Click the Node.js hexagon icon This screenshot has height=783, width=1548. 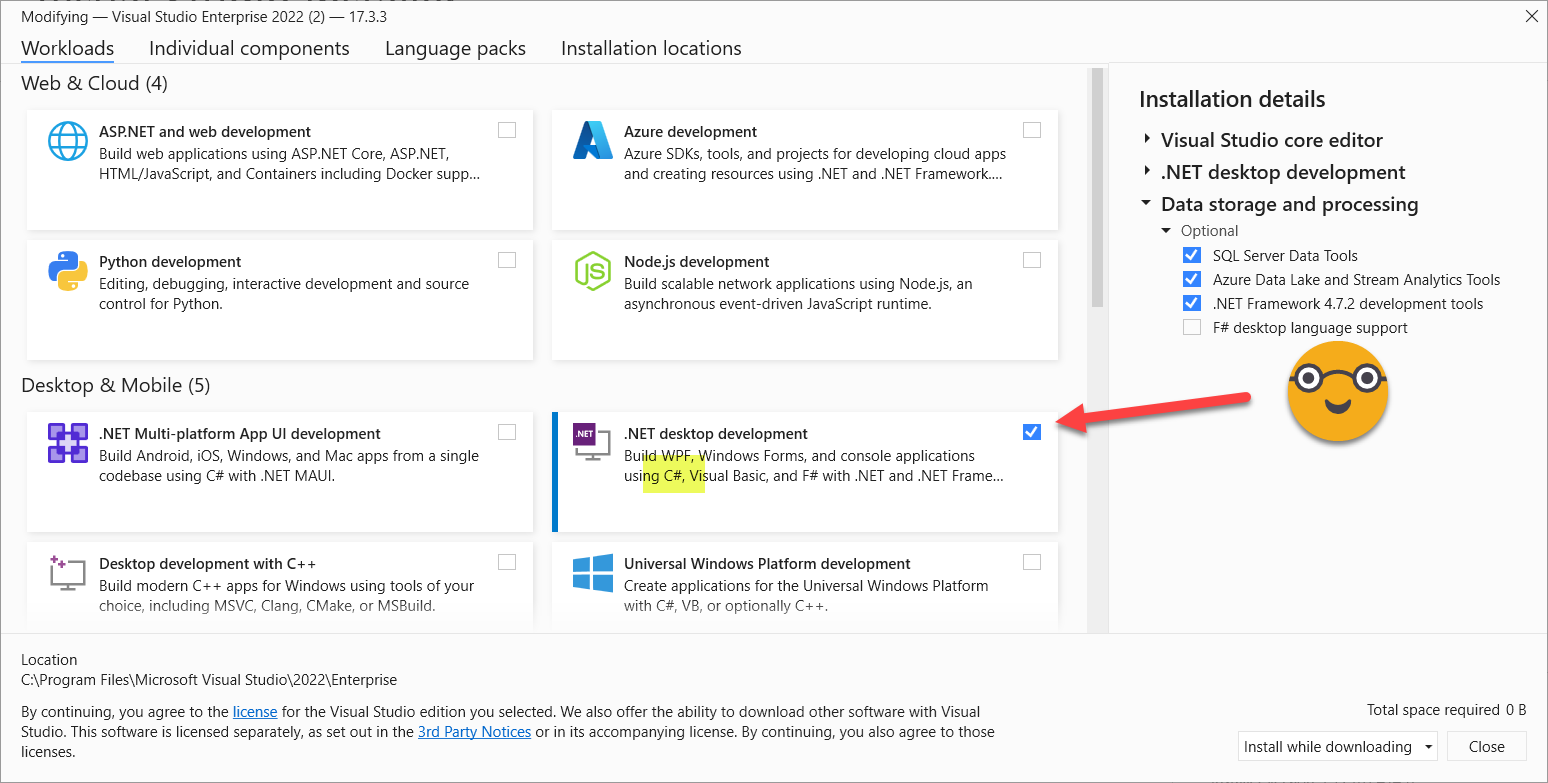[x=592, y=271]
